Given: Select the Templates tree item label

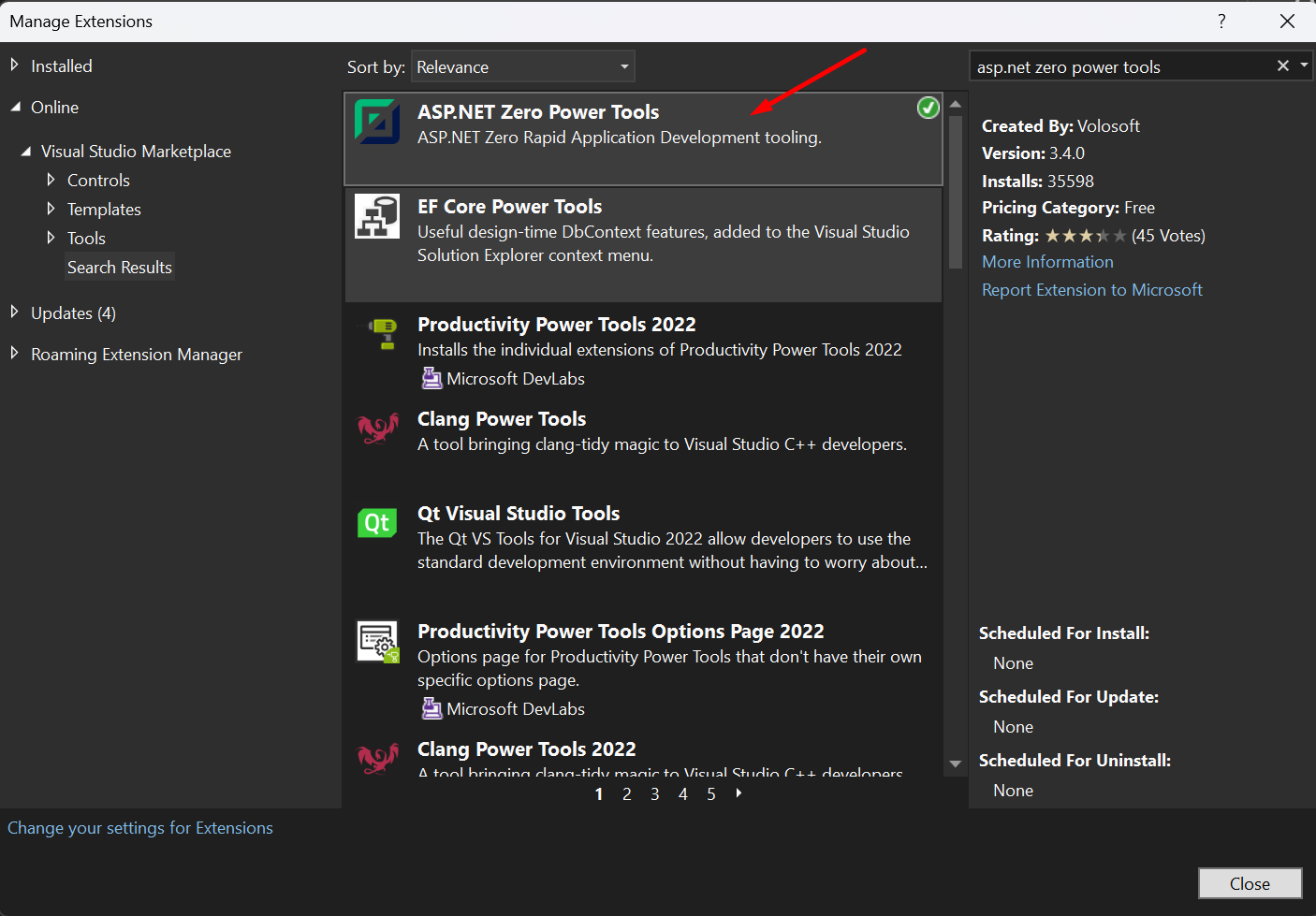Looking at the screenshot, I should click(x=104, y=210).
